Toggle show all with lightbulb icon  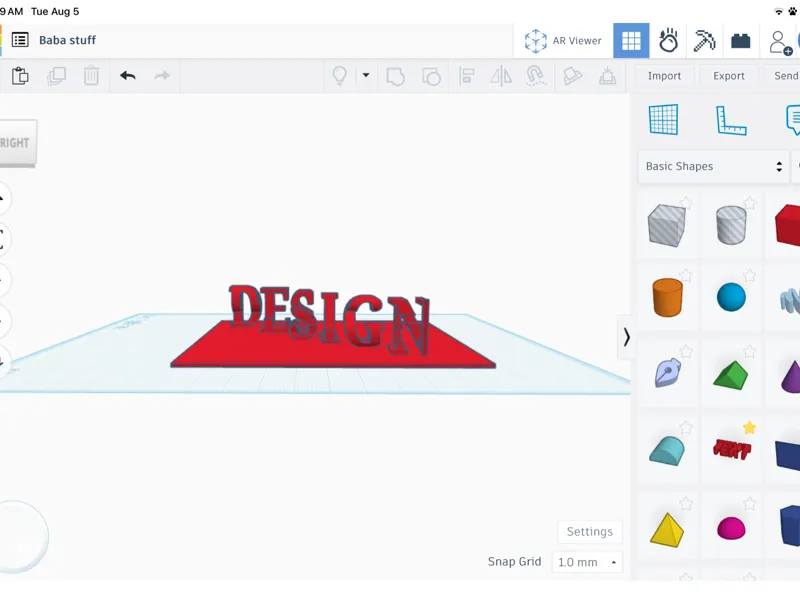(340, 76)
